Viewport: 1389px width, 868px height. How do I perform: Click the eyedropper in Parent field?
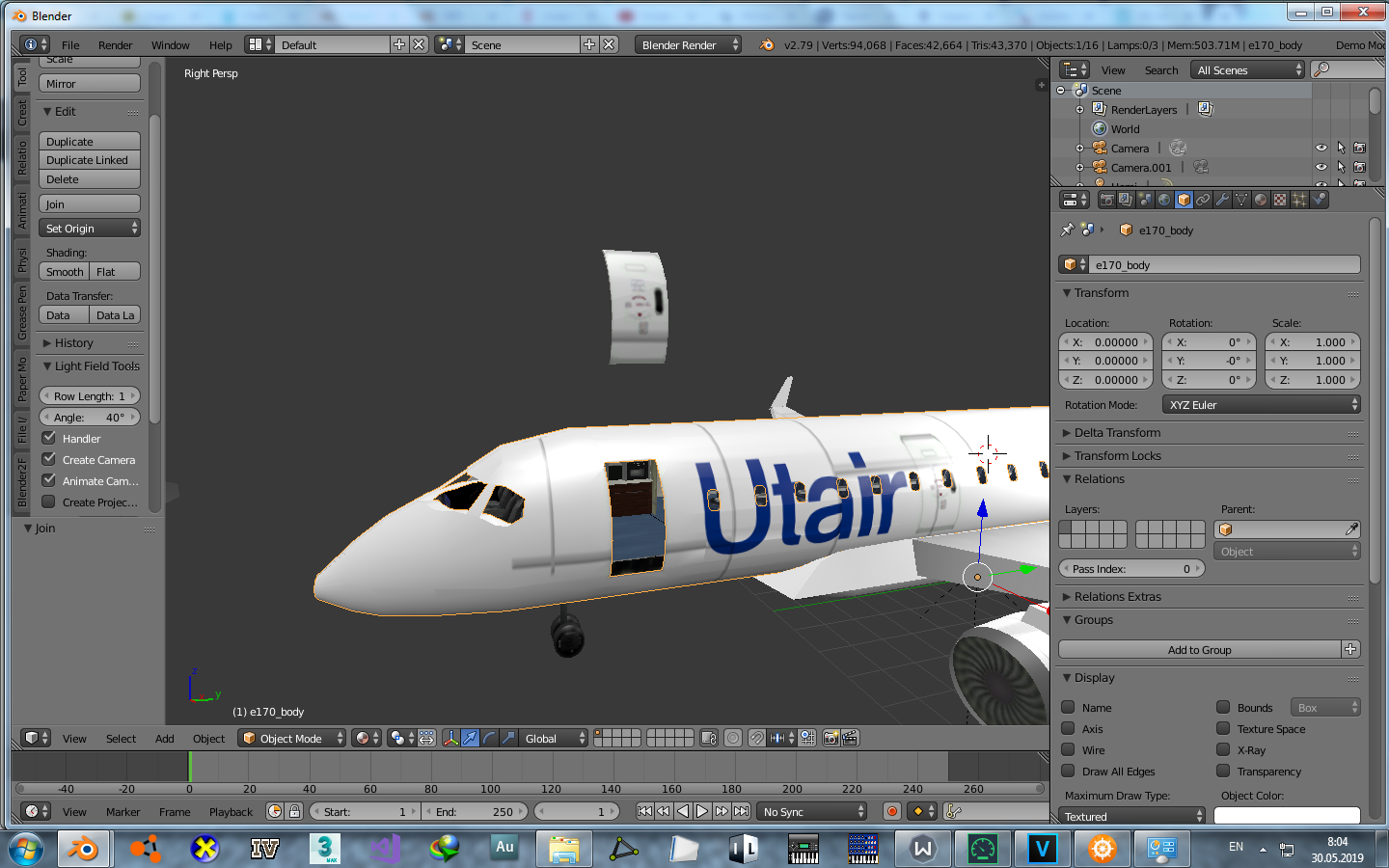pos(1351,529)
